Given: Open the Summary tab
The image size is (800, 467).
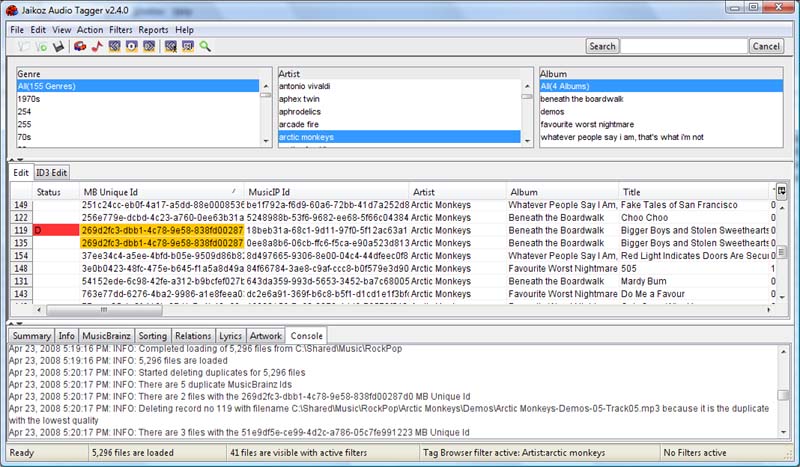Looking at the screenshot, I should 32,336.
